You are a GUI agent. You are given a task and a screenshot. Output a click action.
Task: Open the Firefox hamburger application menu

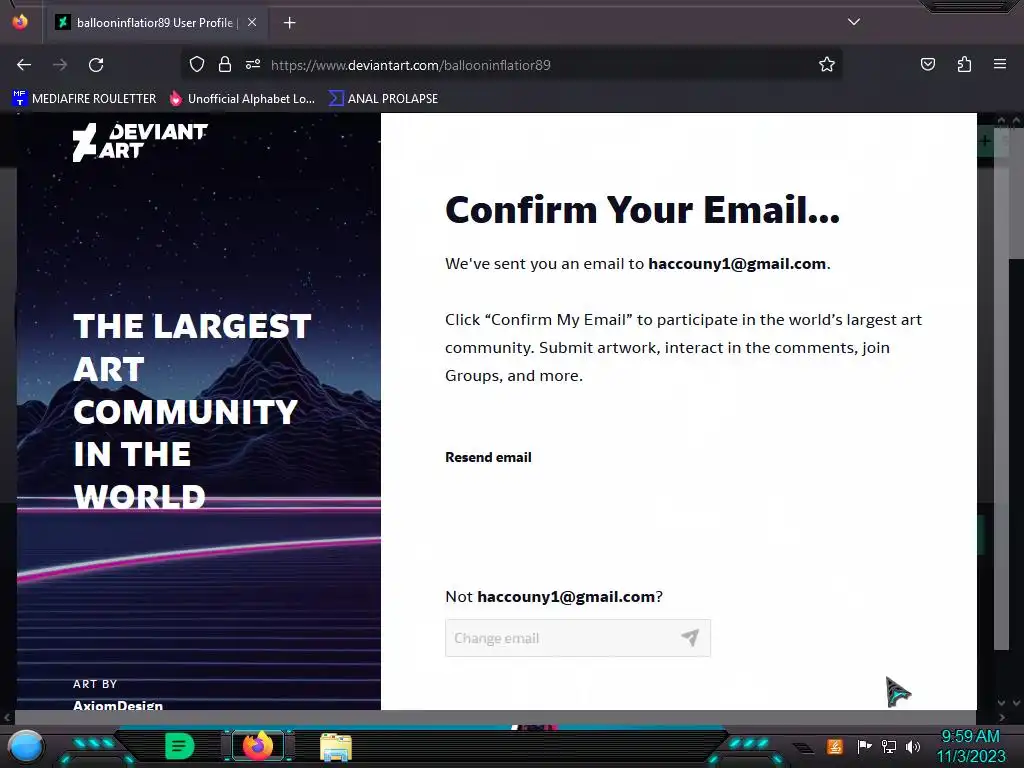point(1000,65)
